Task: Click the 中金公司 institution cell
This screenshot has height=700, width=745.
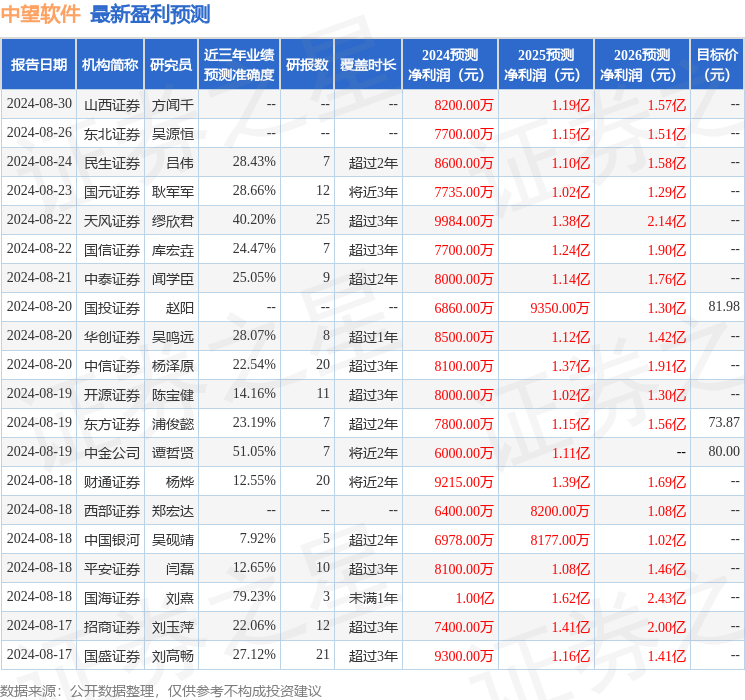Action: click(x=112, y=453)
